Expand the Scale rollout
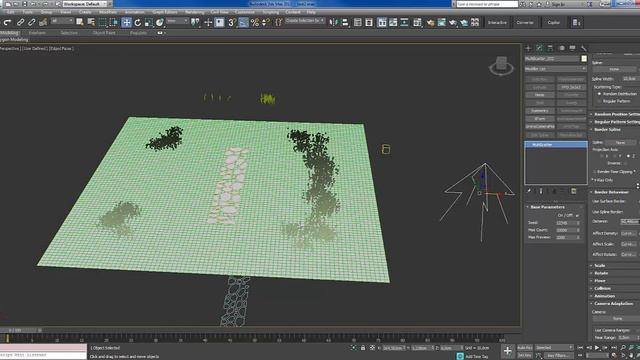 pyautogui.click(x=615, y=265)
